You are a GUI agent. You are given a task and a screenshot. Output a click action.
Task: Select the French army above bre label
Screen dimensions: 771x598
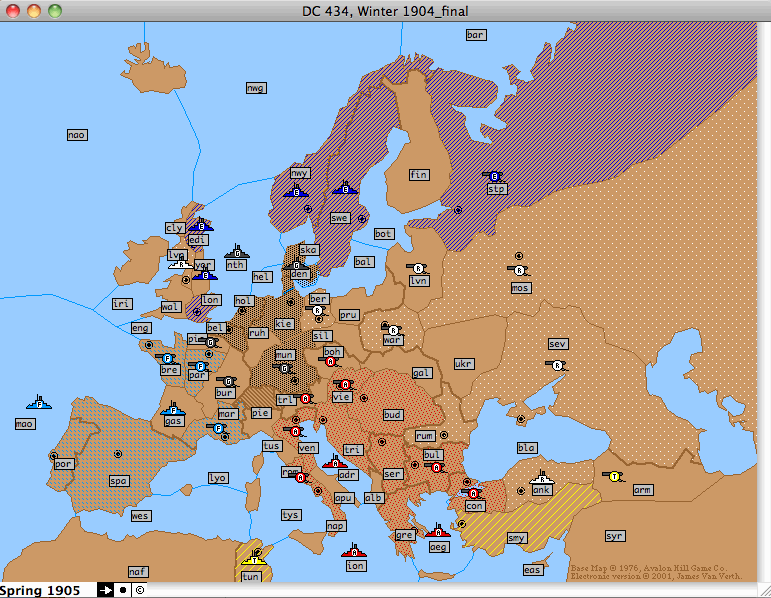coord(166,358)
